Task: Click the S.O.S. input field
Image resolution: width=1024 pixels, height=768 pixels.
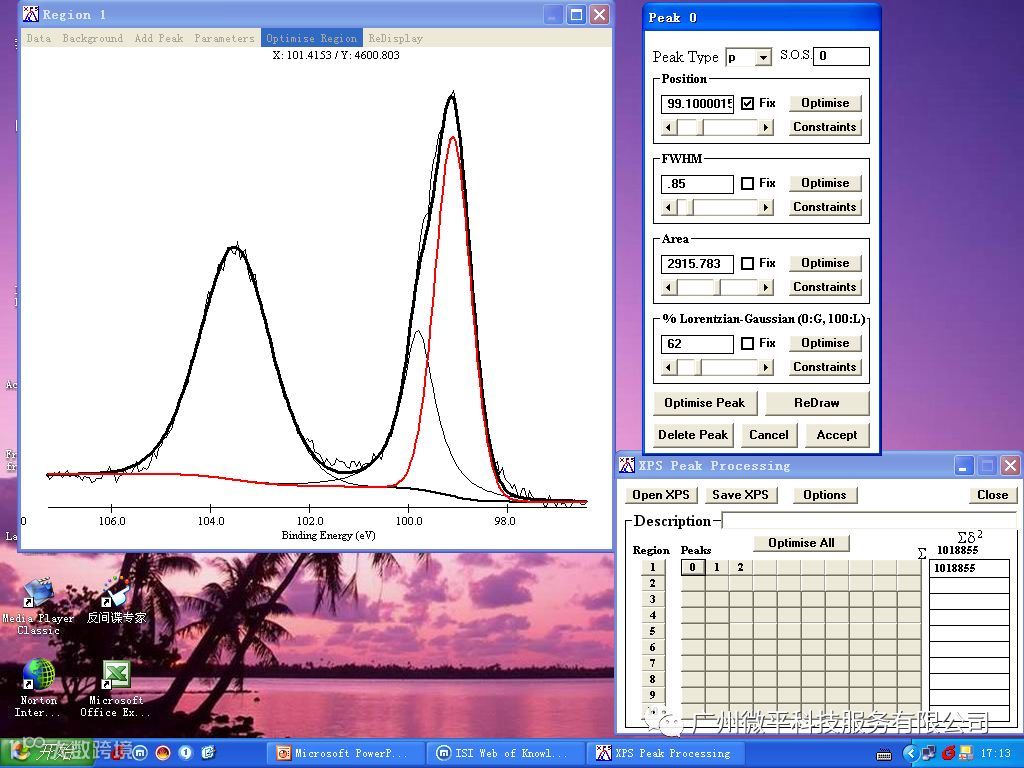Action: (x=842, y=56)
